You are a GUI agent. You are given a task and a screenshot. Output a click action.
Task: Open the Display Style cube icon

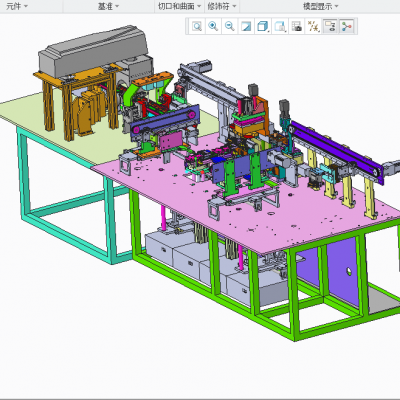[x=263, y=26]
